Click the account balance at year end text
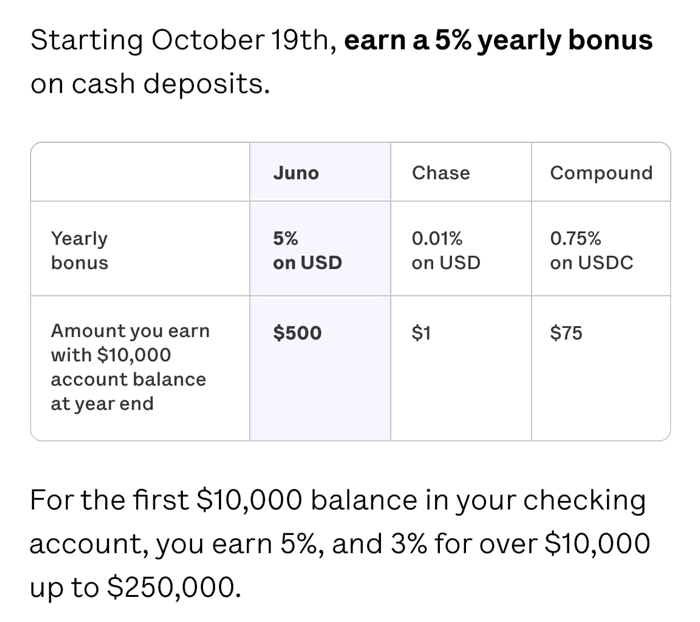This screenshot has height=622, width=700. (128, 392)
